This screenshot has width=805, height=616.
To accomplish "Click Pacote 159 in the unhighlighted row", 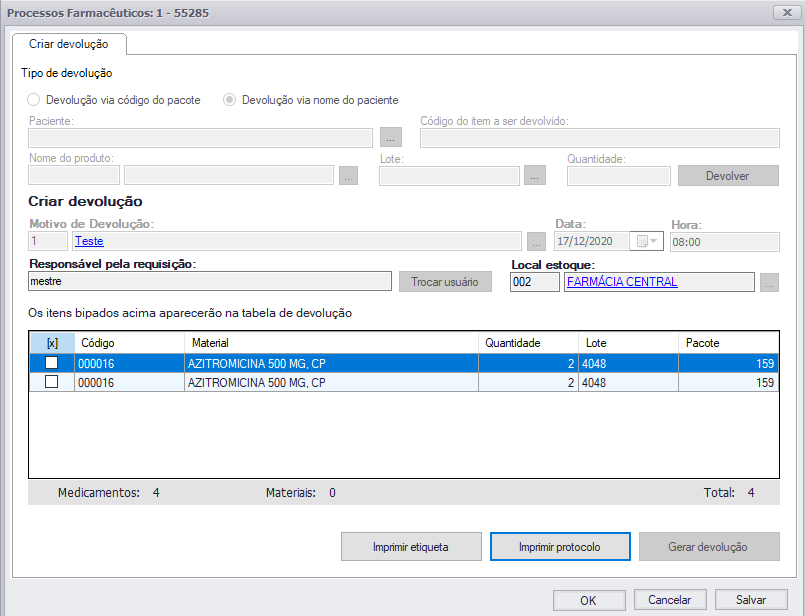I will pos(729,382).
